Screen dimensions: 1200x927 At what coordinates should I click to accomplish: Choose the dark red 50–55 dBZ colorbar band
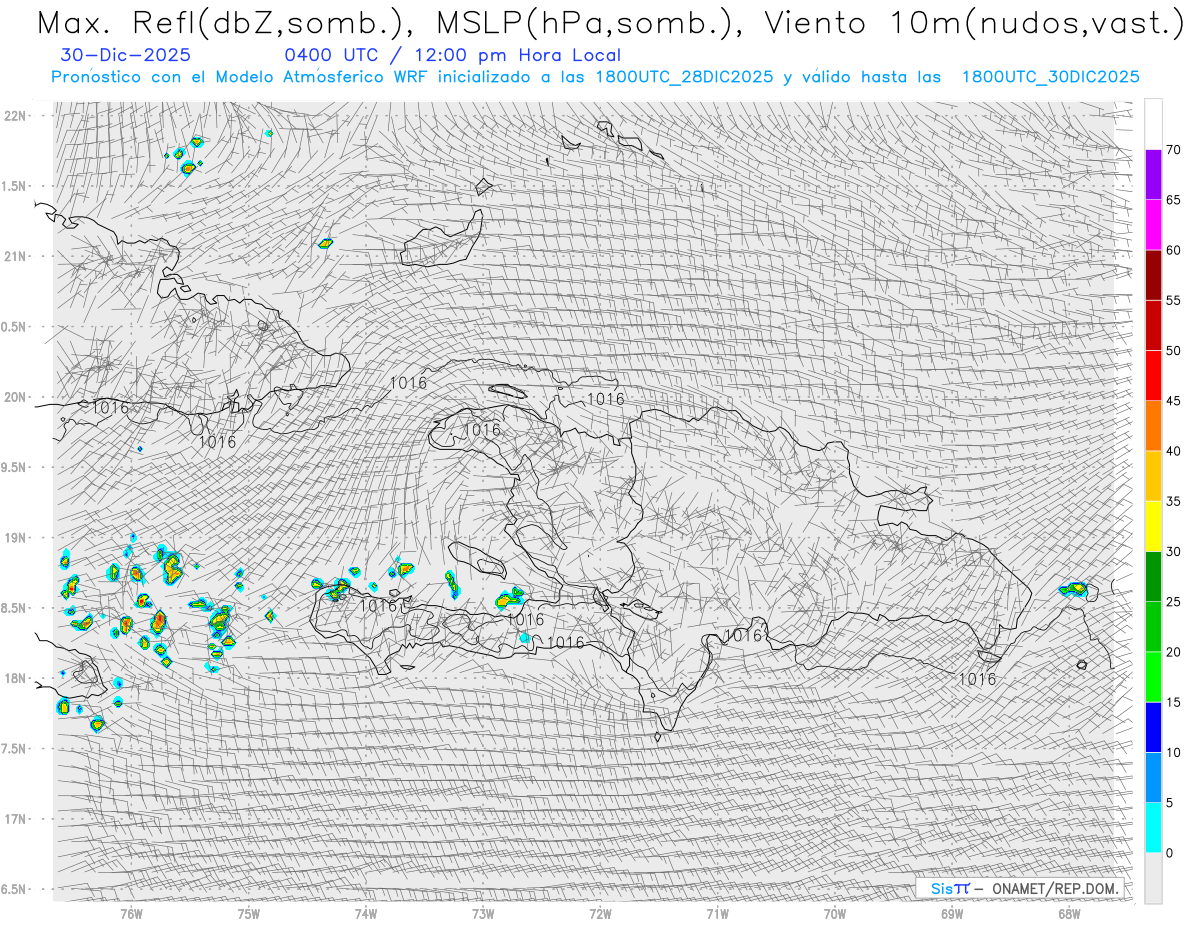tap(1153, 325)
